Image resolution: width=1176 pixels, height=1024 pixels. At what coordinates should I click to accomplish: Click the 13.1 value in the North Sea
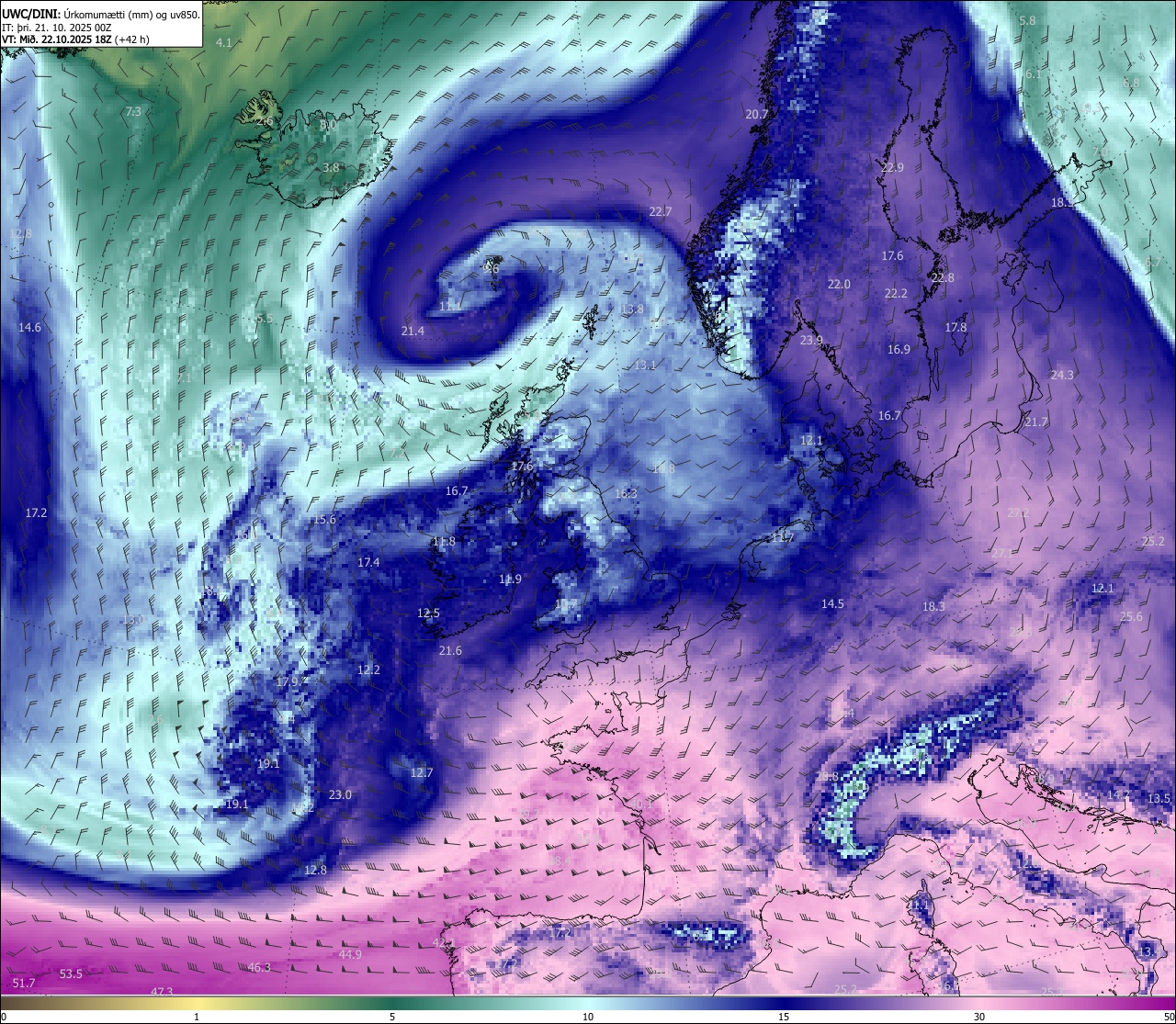(645, 366)
